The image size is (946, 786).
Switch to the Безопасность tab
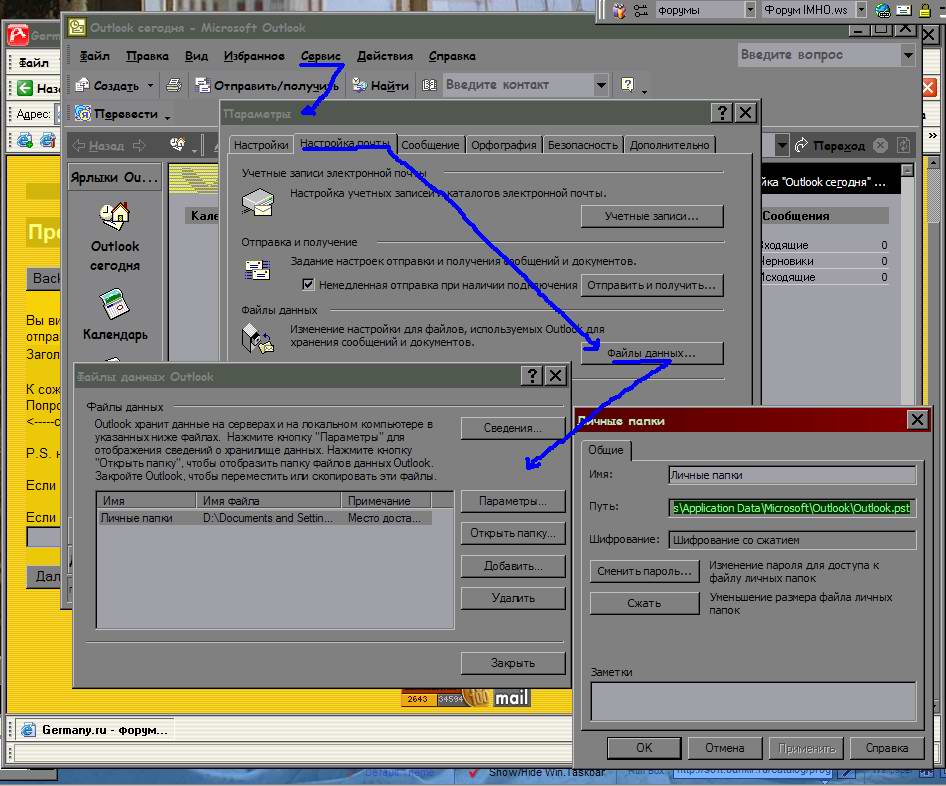pyautogui.click(x=583, y=145)
